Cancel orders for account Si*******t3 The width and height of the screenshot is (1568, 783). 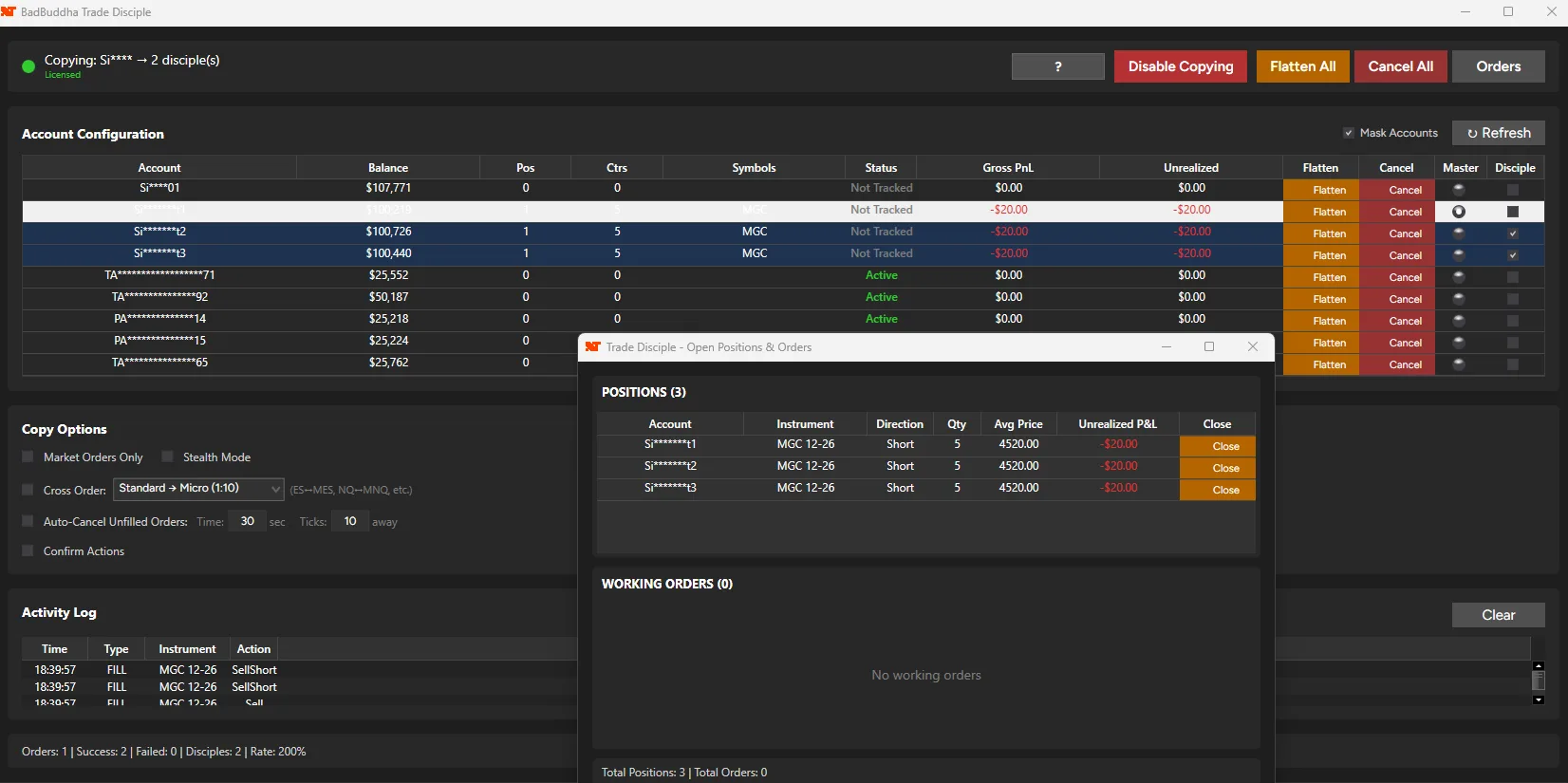point(1396,255)
